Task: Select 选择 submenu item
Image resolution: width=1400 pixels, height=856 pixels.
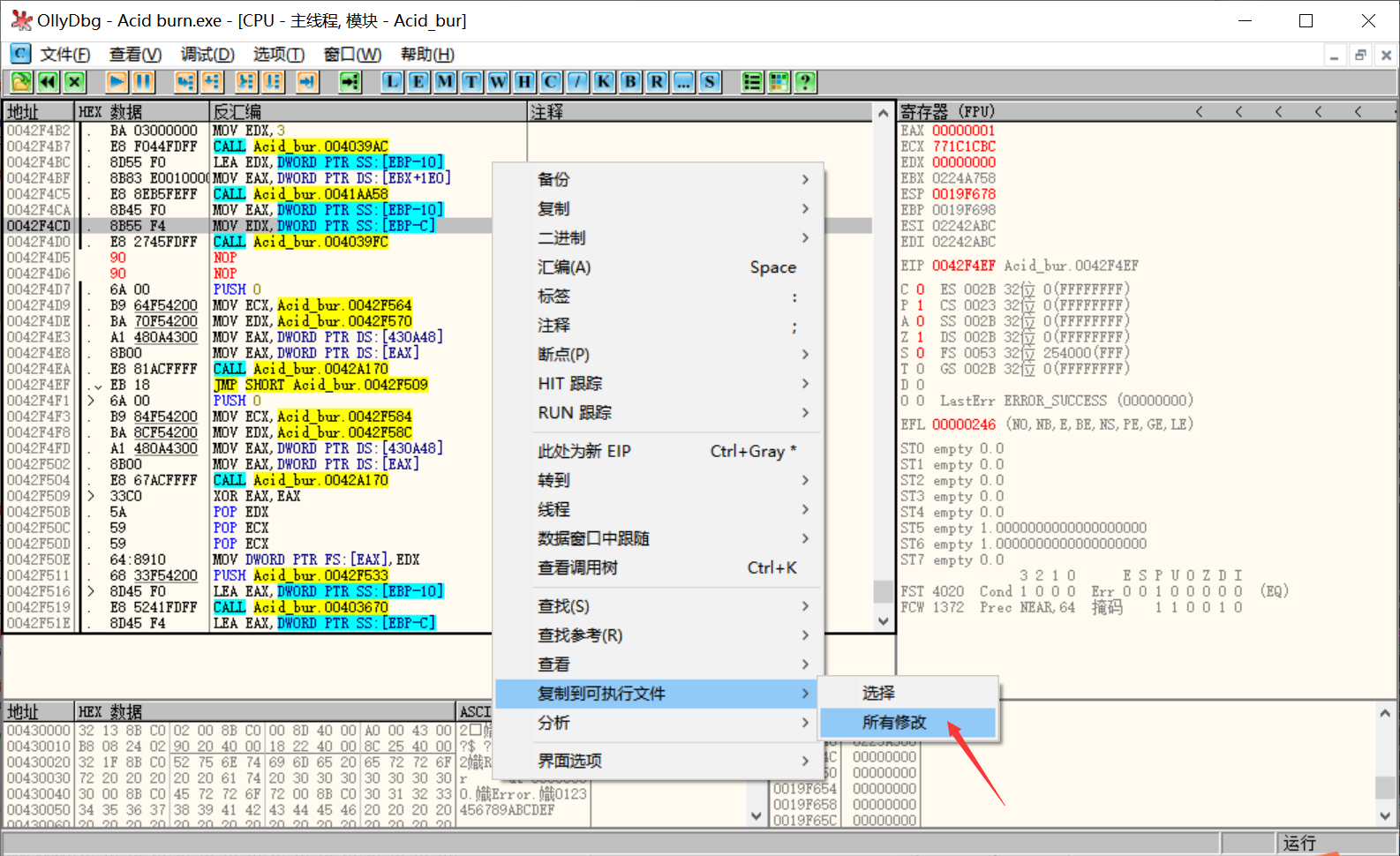Action: 908,694
